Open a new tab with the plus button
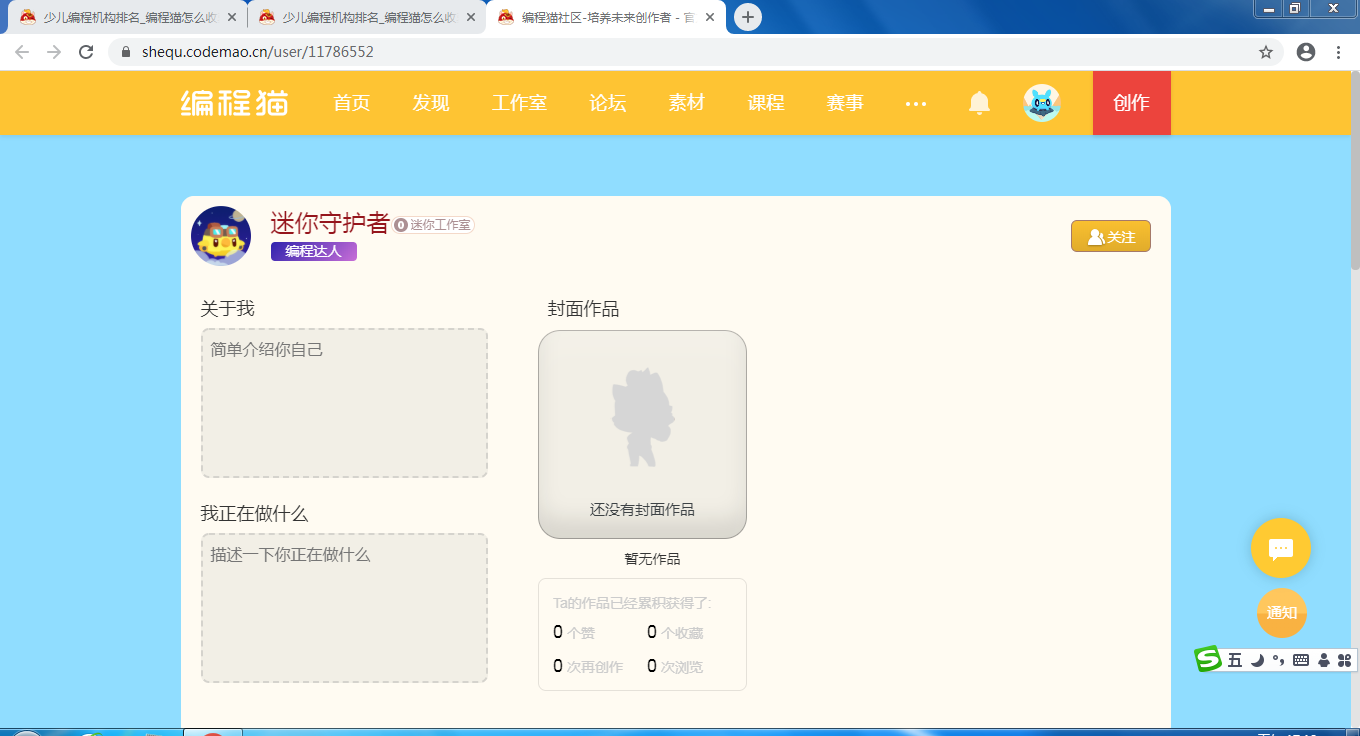Viewport: 1360px width, 736px height. pyautogui.click(x=748, y=17)
